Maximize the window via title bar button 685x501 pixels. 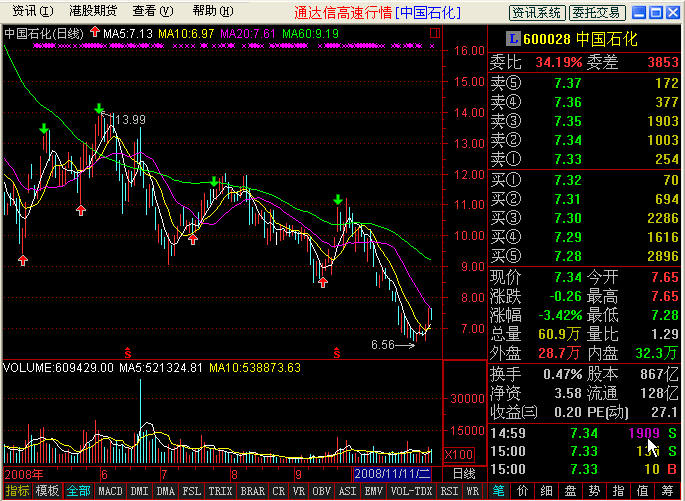(x=656, y=13)
